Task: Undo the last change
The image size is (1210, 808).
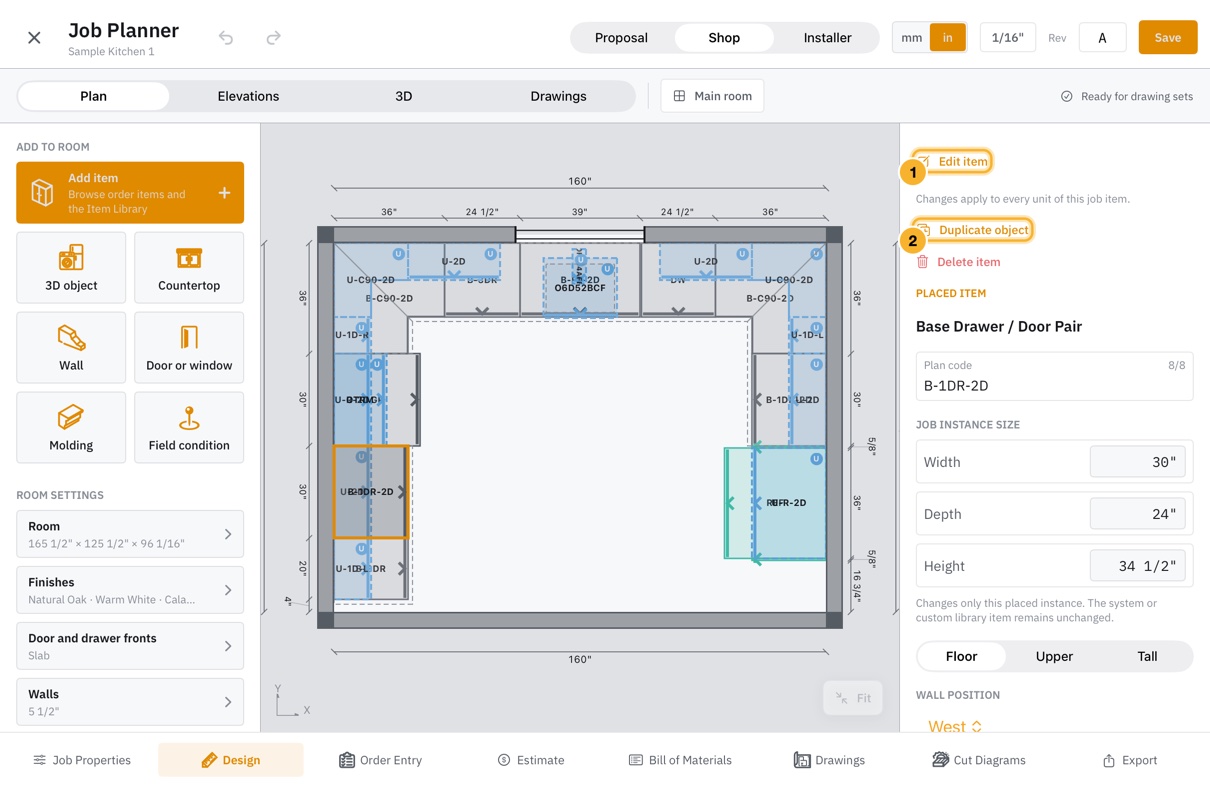Action: [x=226, y=38]
